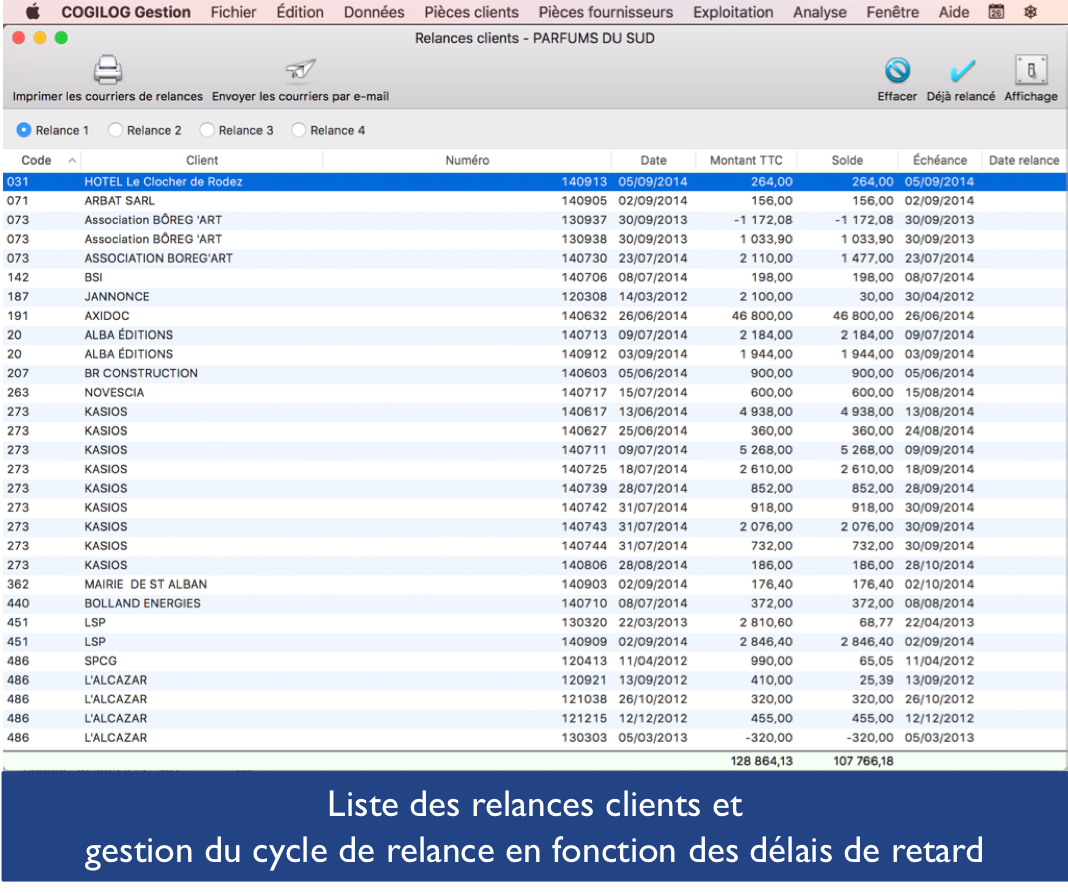Select the ARBAT SARL row
This screenshot has width=1068, height=893.
534,201
